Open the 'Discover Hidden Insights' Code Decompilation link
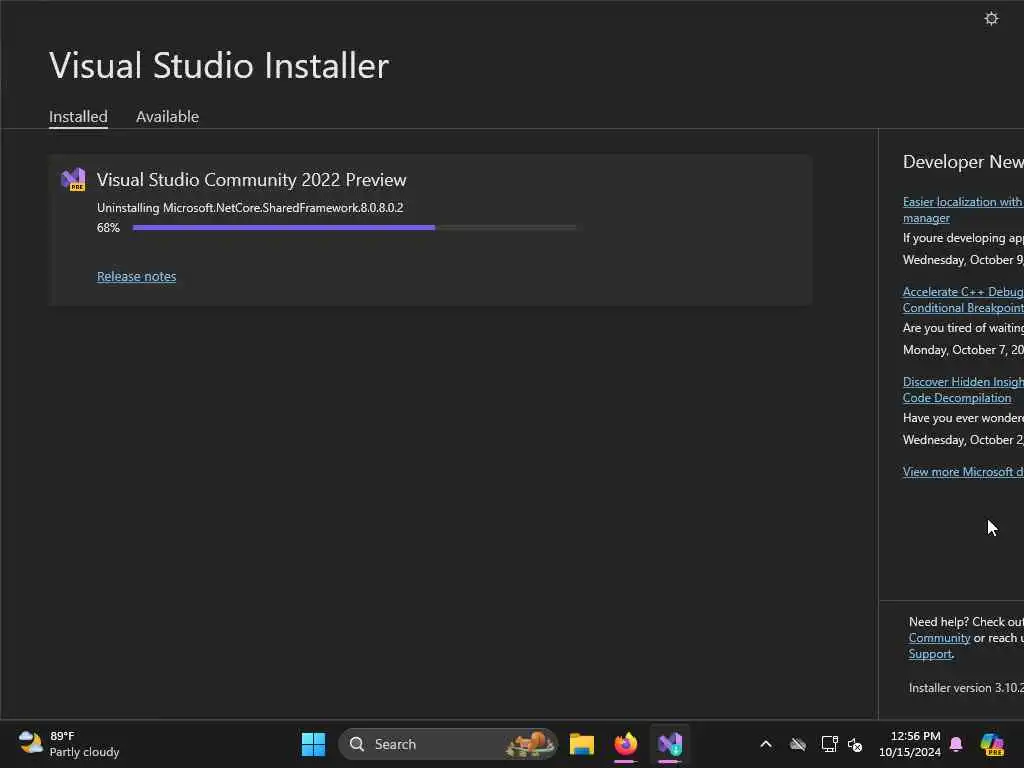Image resolution: width=1024 pixels, height=768 pixels. 963,390
